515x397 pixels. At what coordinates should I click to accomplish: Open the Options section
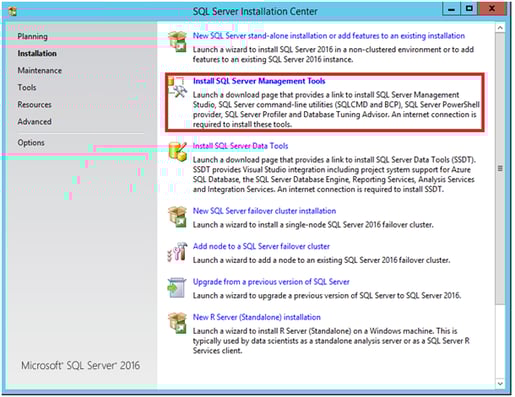point(31,142)
